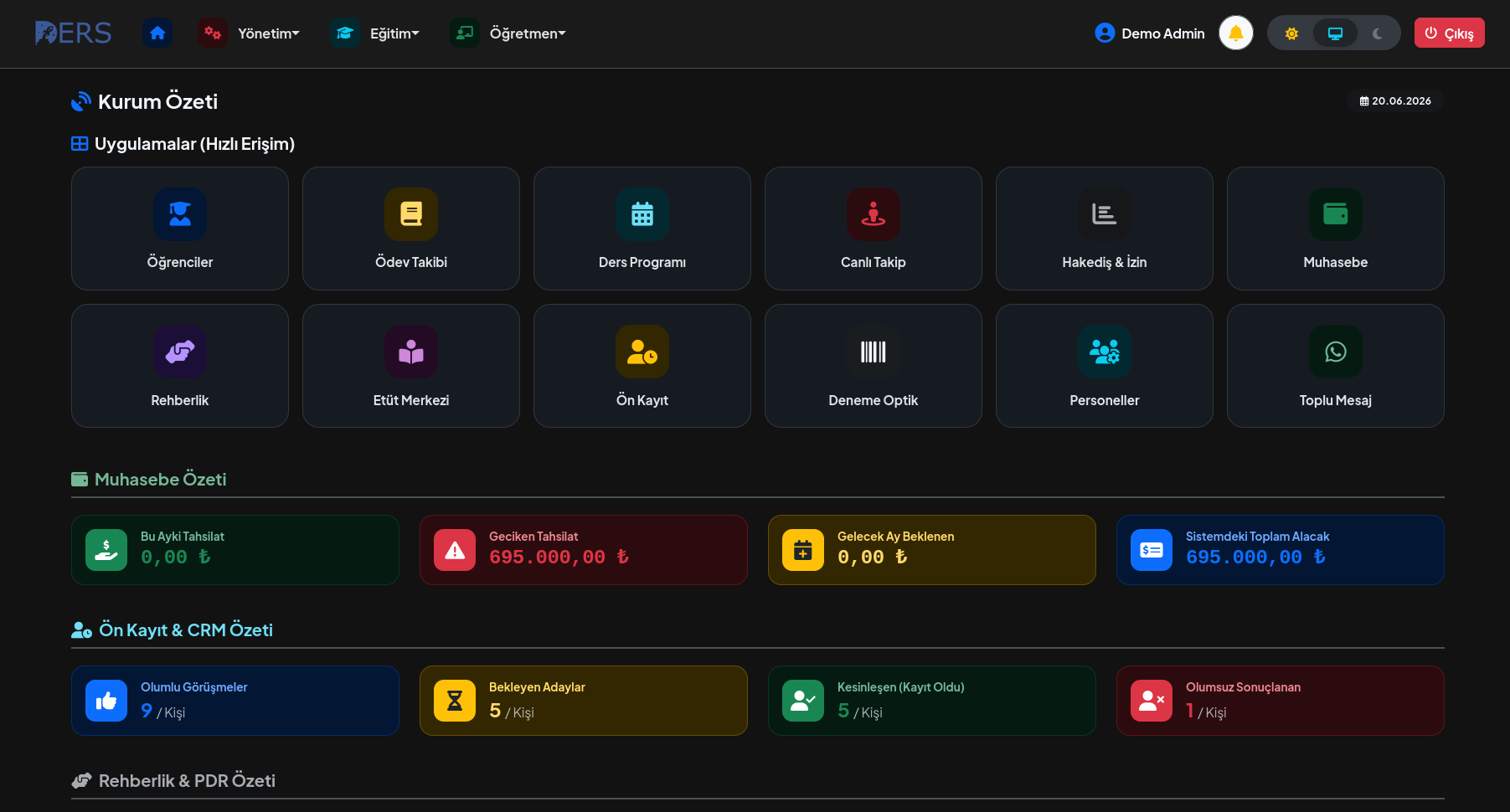Click the Bu Ayki Tahsilat hand-dollar icon
Viewport: 1510px width, 812px height.
[106, 550]
